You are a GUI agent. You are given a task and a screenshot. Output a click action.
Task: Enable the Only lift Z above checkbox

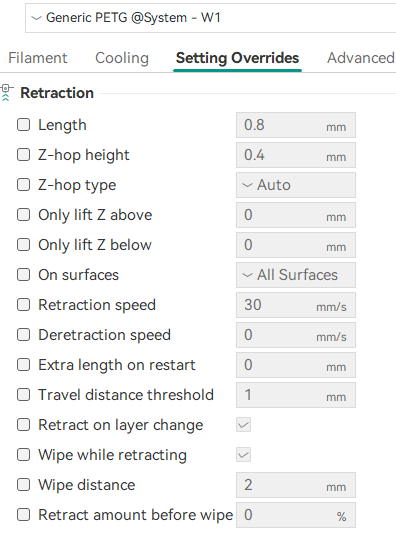23,215
